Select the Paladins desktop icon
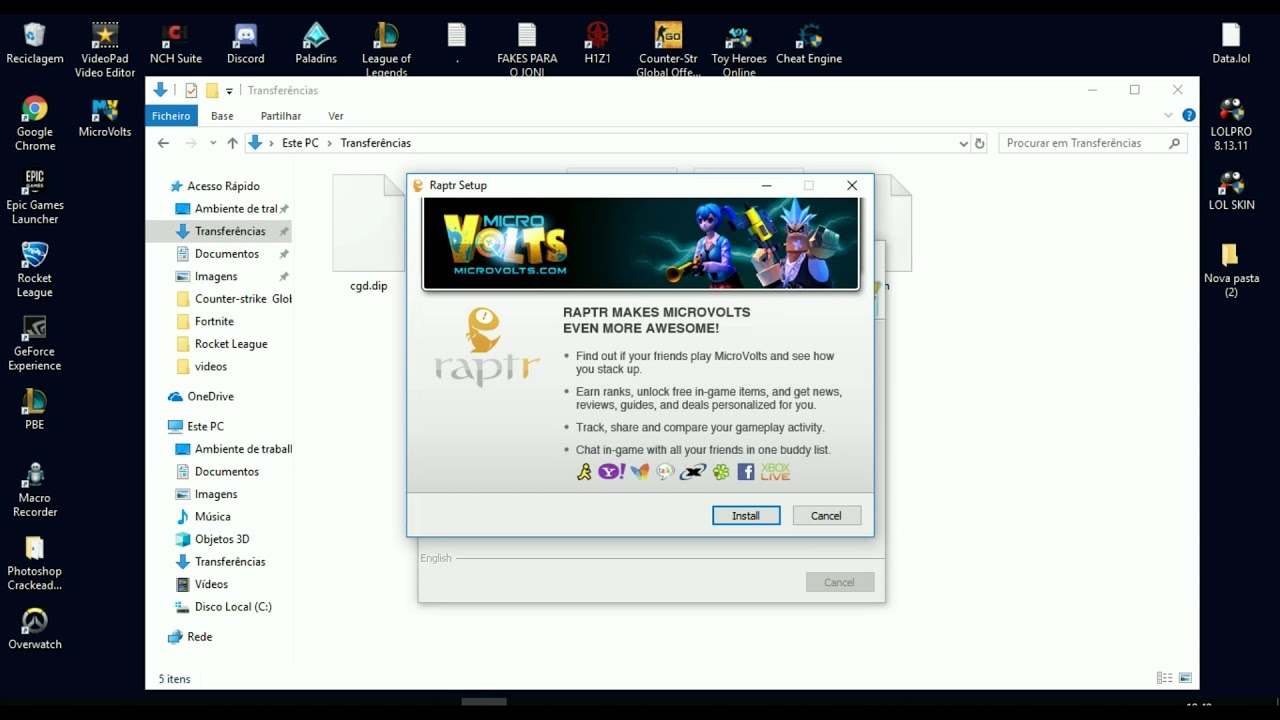1280x720 pixels. [x=316, y=43]
